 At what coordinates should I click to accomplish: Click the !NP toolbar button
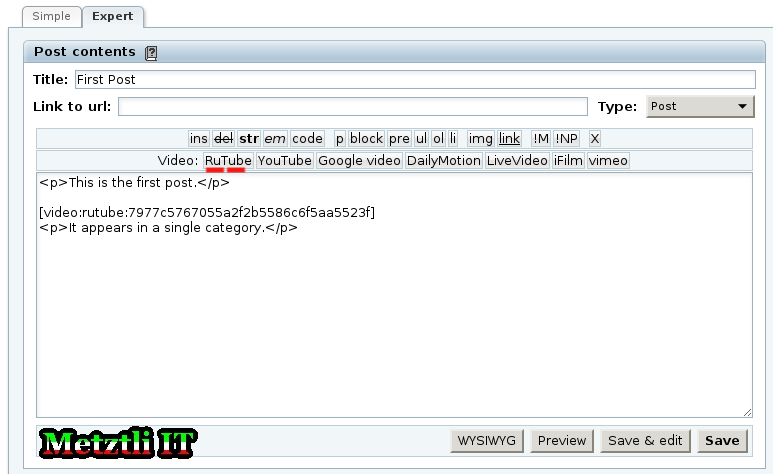[566, 138]
